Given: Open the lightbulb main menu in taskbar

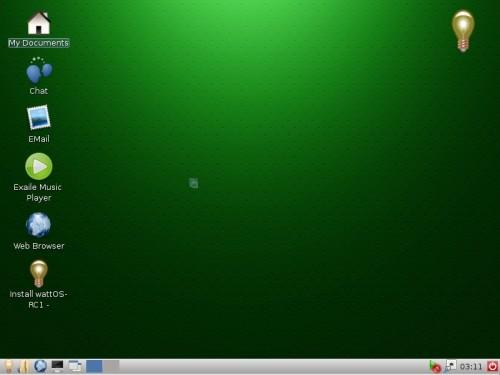Looking at the screenshot, I should pos(9,367).
